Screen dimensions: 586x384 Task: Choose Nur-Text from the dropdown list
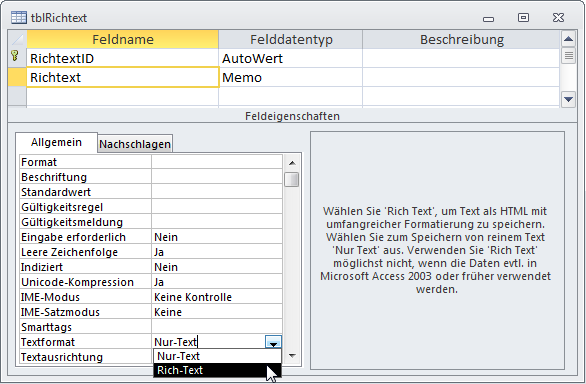tap(217, 356)
